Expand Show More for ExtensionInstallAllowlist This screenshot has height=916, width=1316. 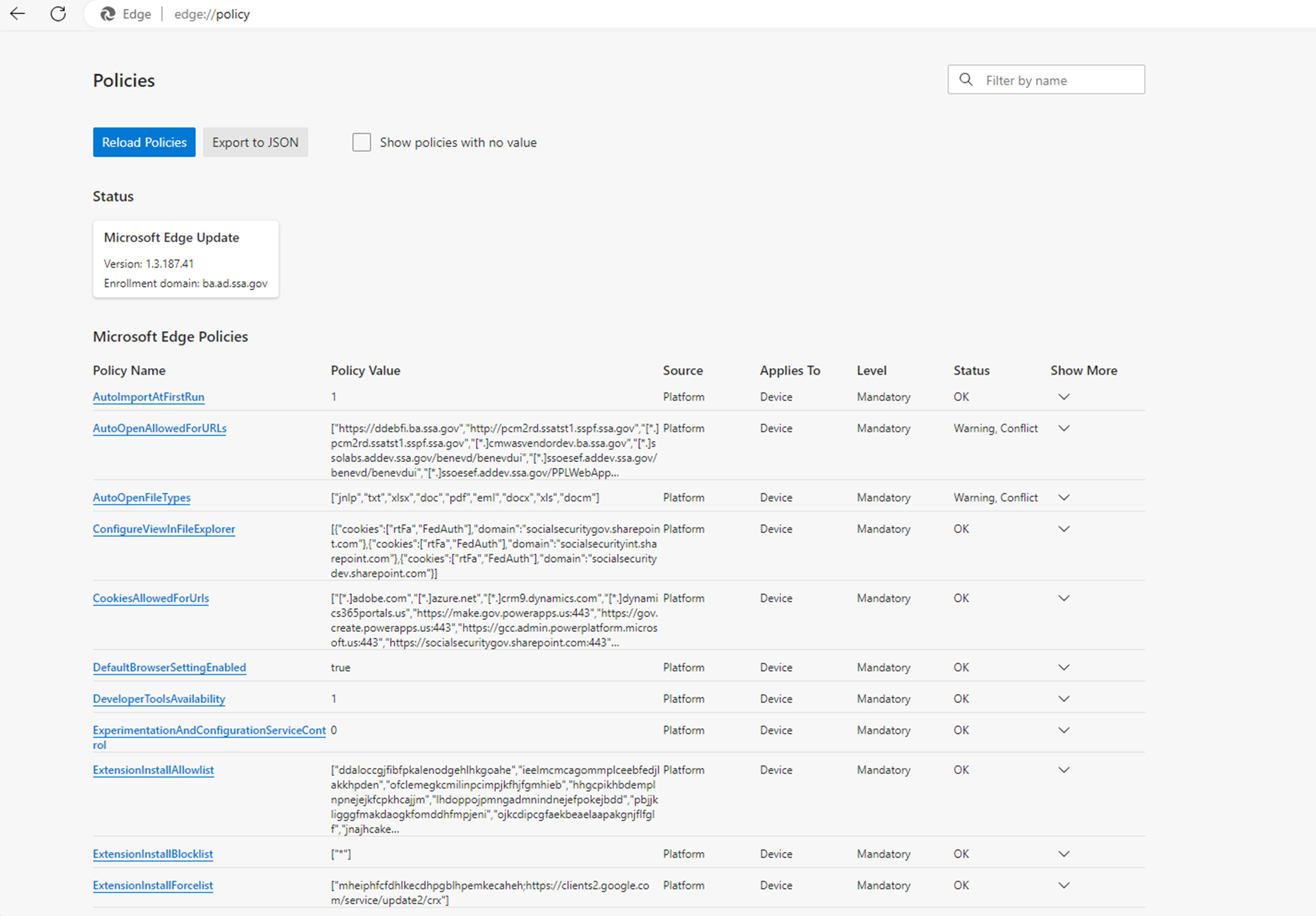click(1064, 769)
